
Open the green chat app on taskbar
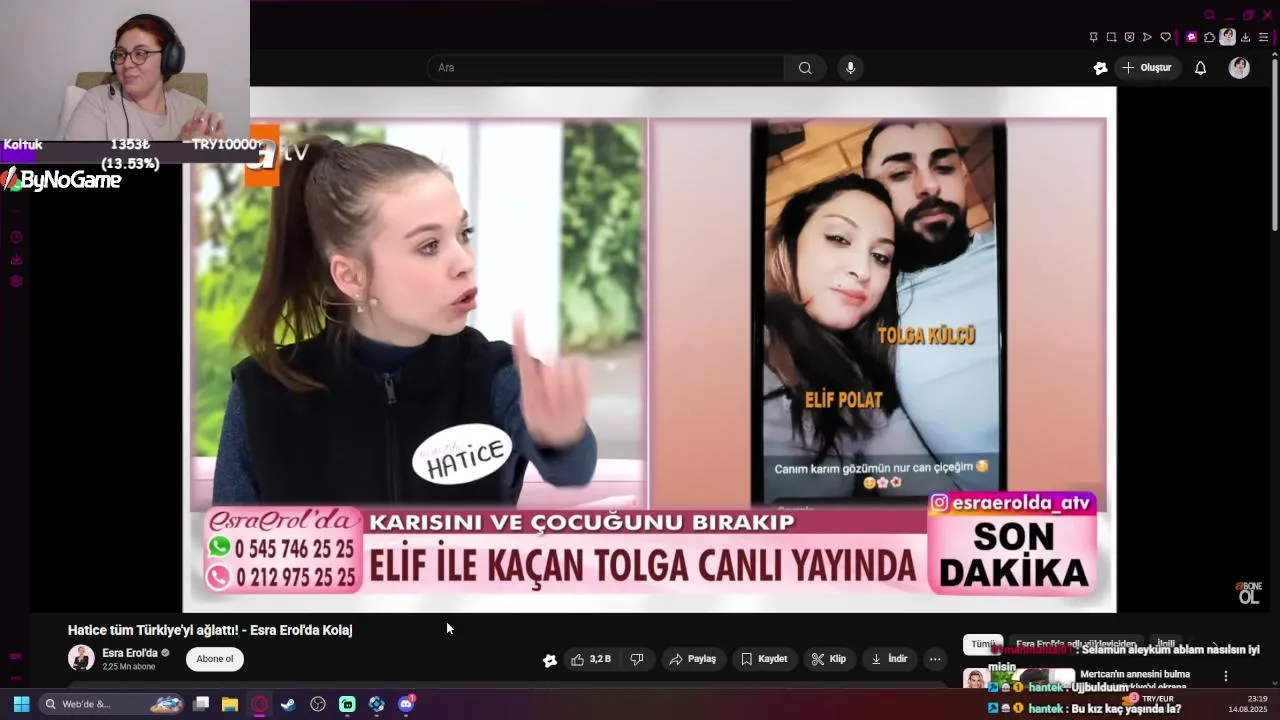(347, 704)
